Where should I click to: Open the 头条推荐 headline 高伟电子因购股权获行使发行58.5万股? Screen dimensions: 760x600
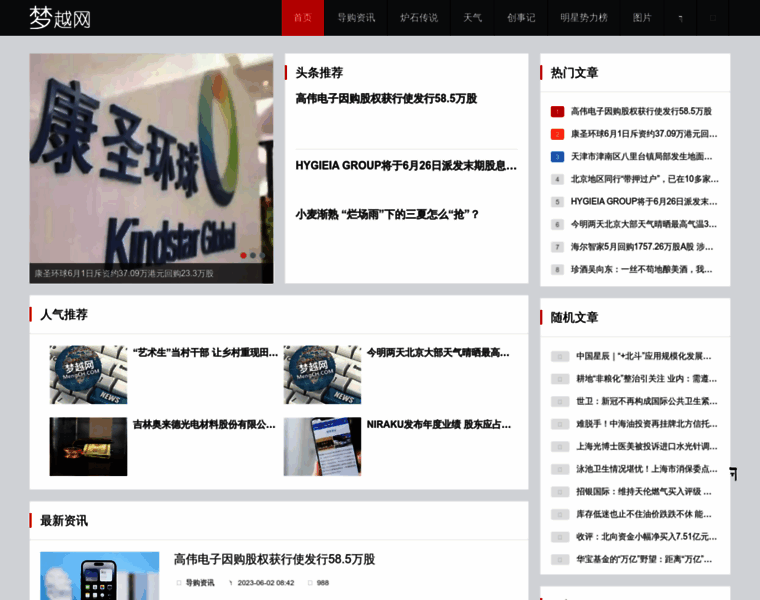386,99
